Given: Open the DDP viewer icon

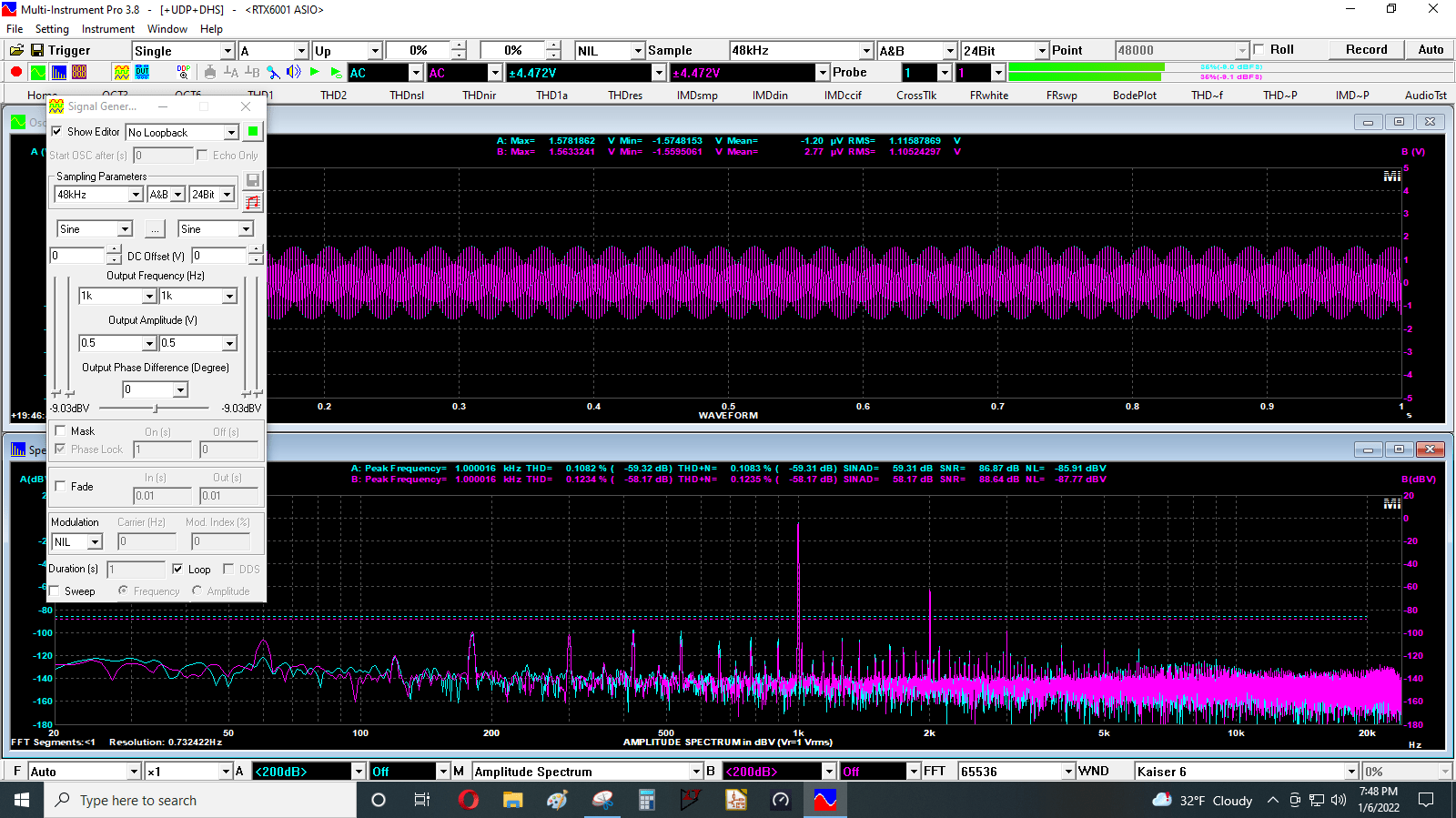Looking at the screenshot, I should coord(184,73).
